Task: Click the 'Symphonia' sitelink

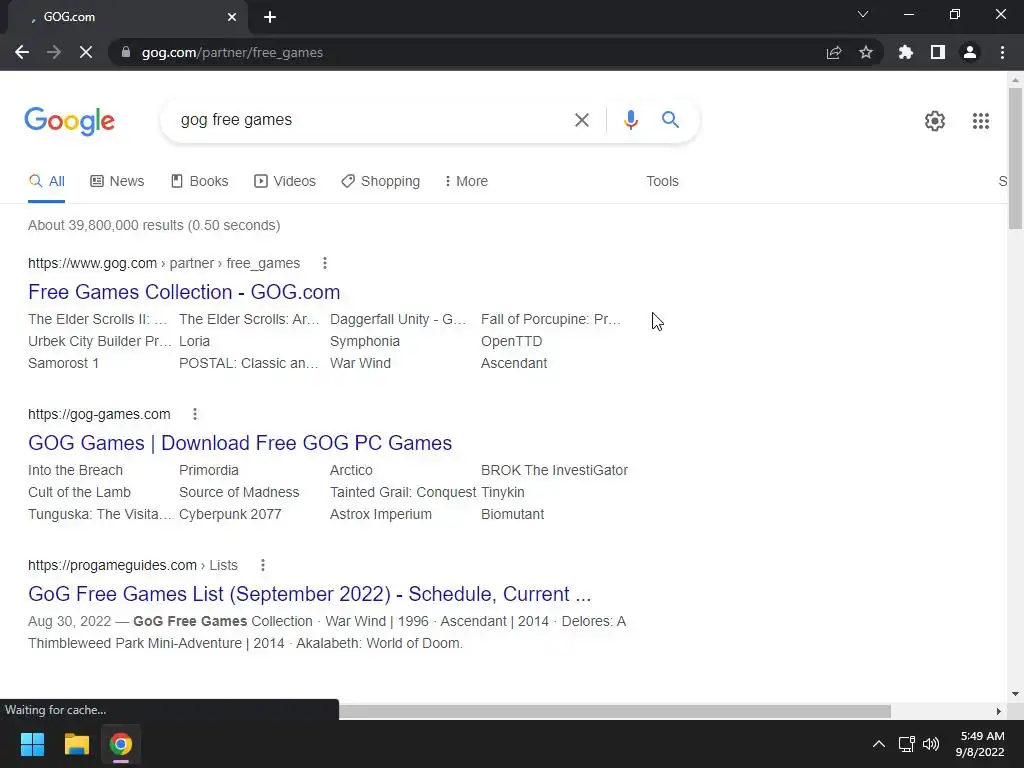Action: [x=365, y=342]
